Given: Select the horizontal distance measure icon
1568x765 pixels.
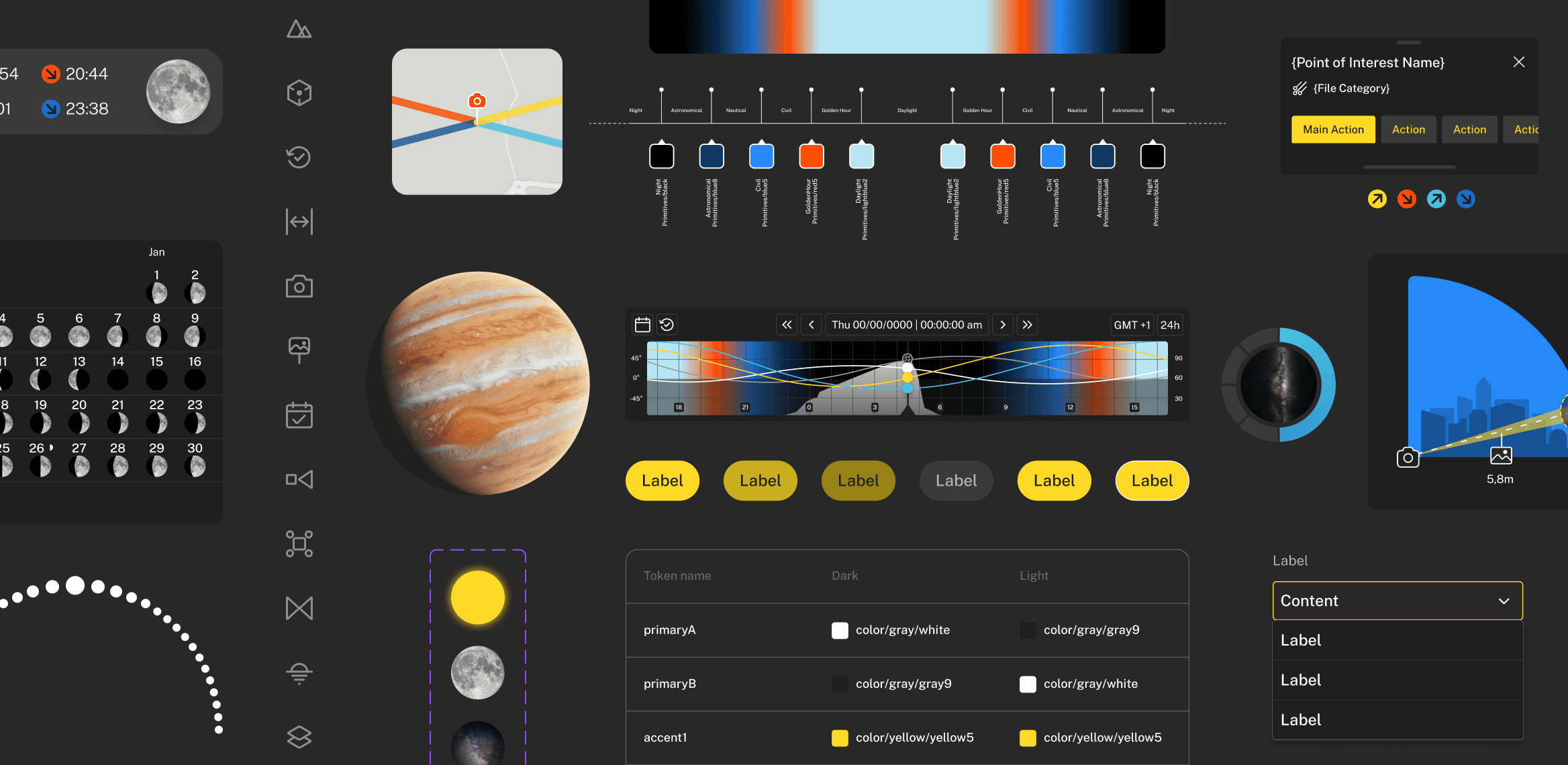Looking at the screenshot, I should click(x=299, y=221).
